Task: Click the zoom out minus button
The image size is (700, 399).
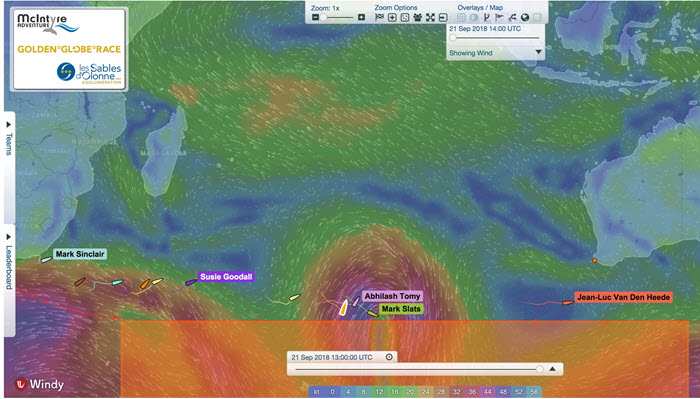Action: click(x=315, y=17)
